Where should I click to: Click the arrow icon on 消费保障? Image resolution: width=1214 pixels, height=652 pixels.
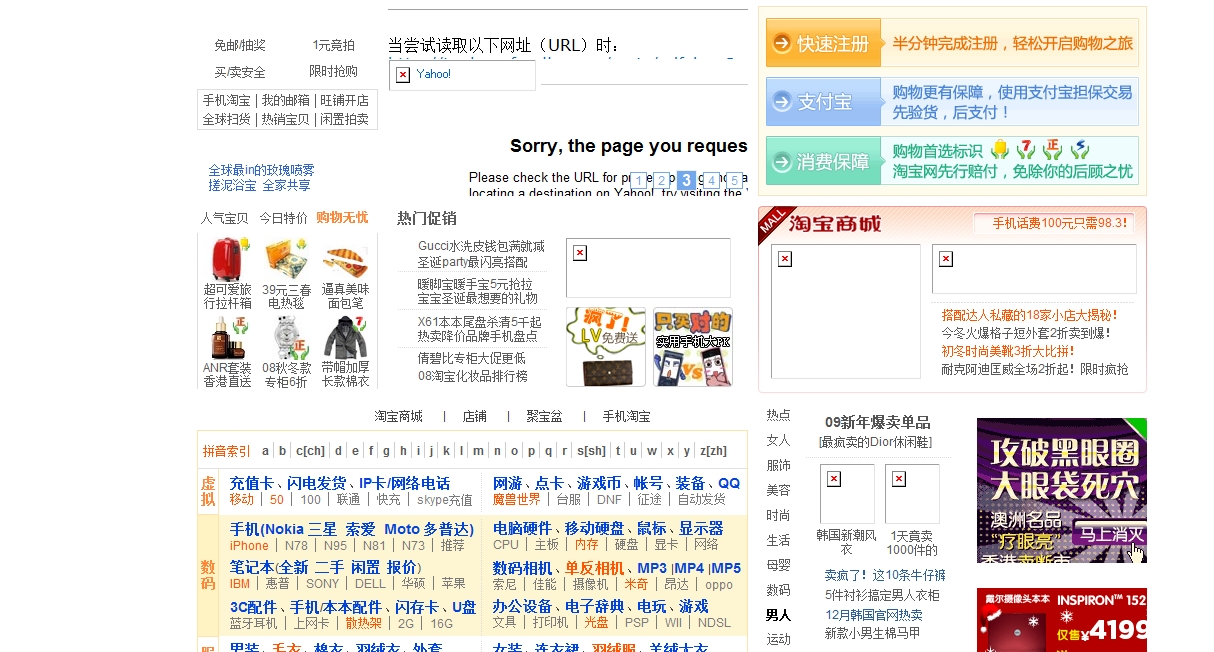(x=782, y=161)
